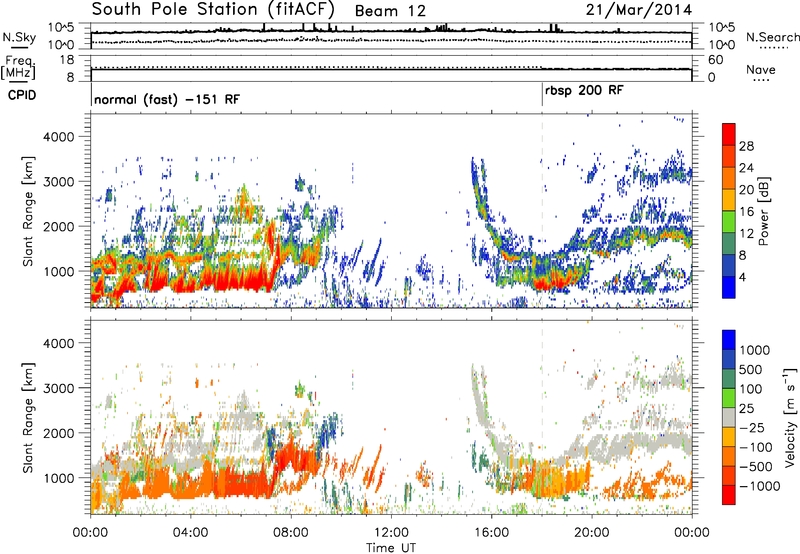This screenshot has width=800, height=554.
Task: Pick the red top segment of the Power colorbar
Action: point(729,134)
